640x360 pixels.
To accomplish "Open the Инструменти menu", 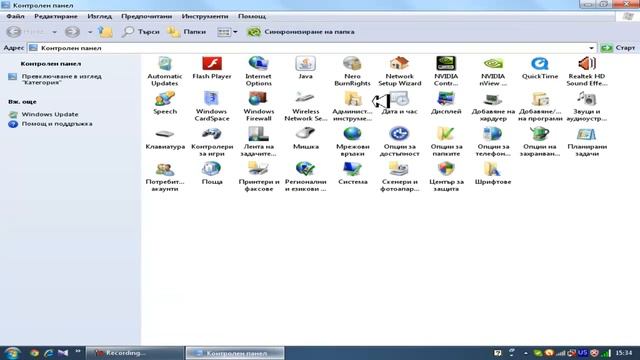I will click(205, 16).
